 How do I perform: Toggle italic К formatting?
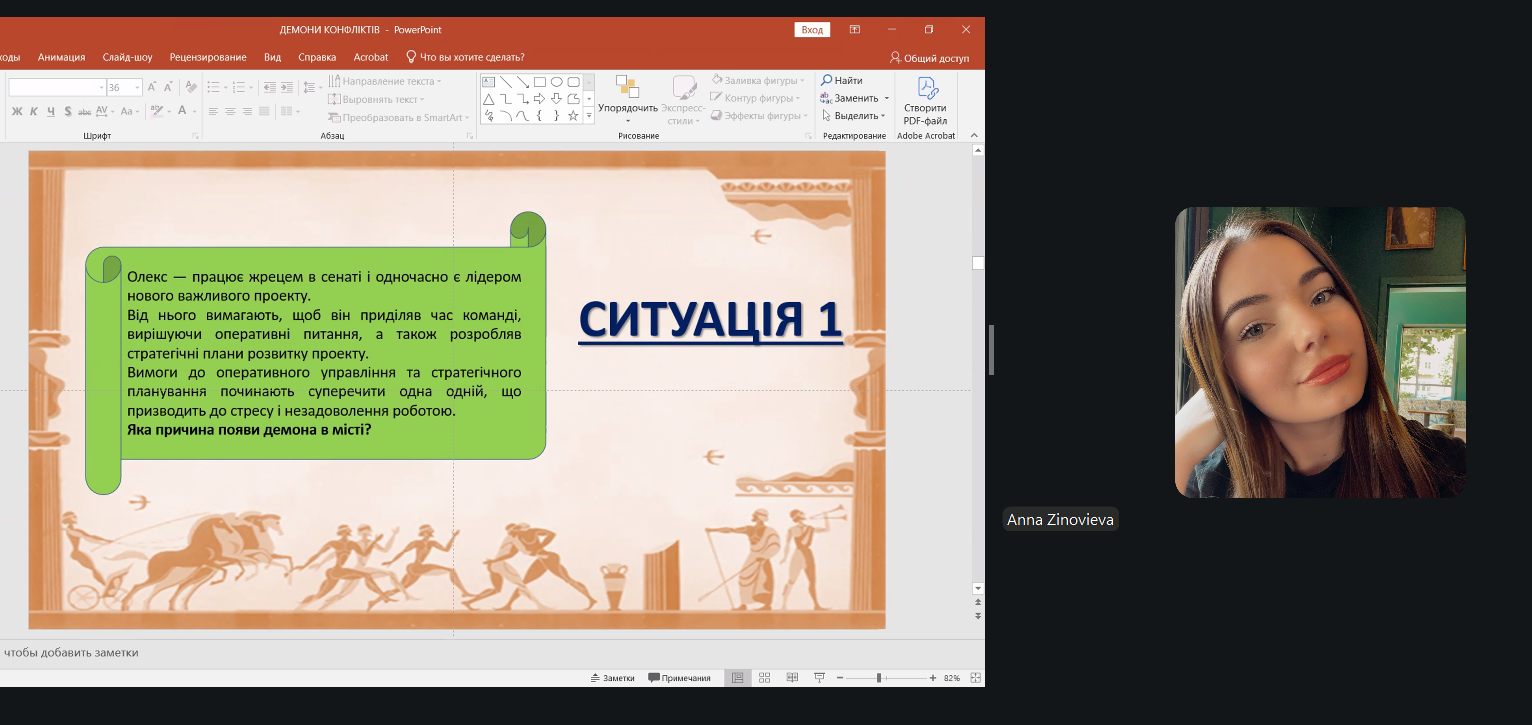point(34,111)
